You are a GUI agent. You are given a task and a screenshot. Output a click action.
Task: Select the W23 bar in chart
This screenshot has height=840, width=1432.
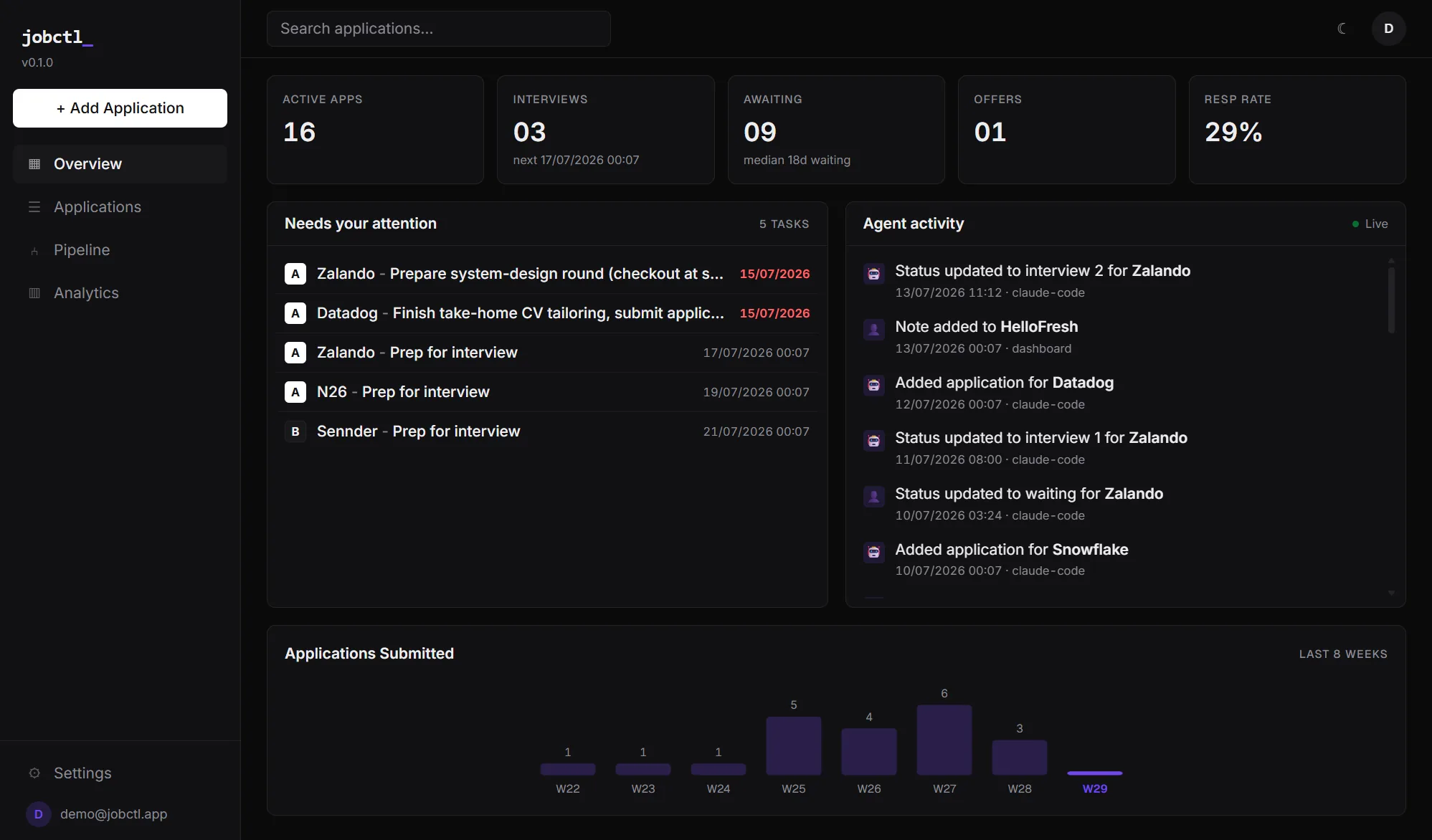643,769
